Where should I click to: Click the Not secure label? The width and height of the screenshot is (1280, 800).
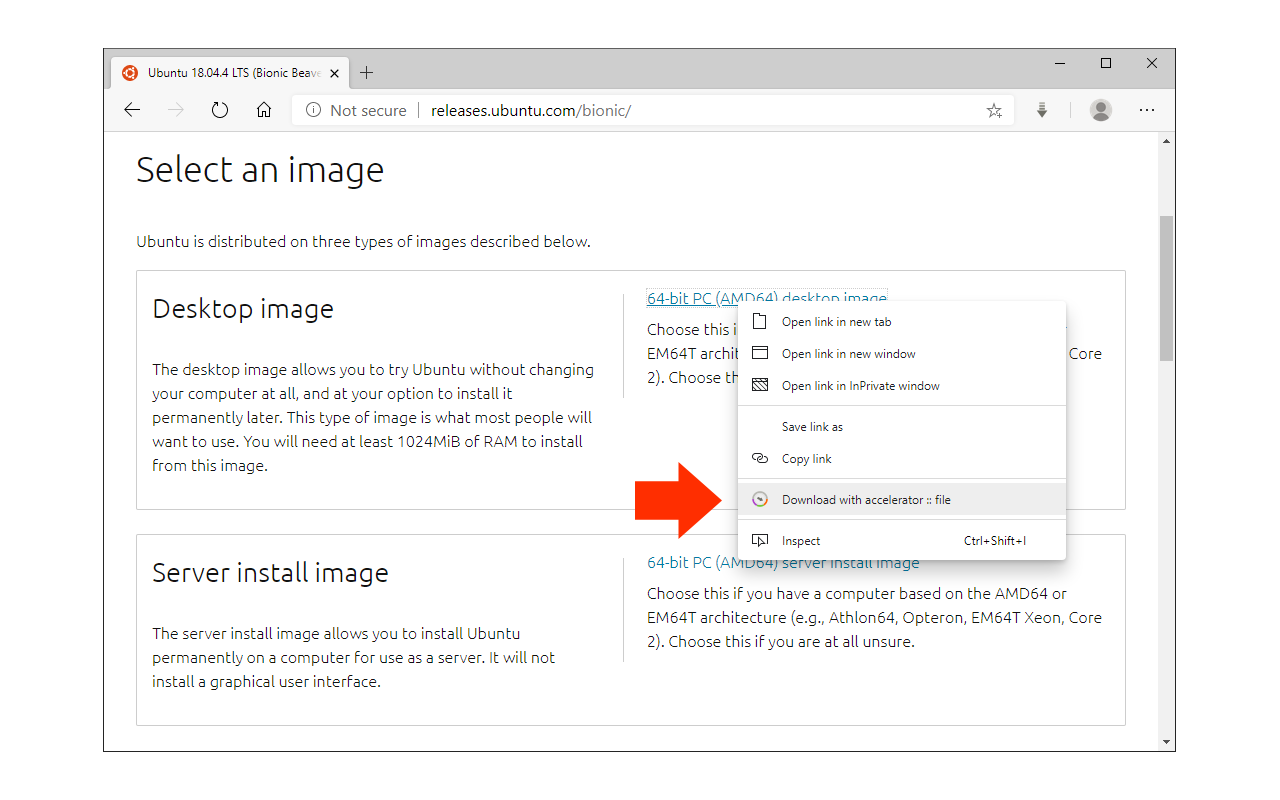pyautogui.click(x=368, y=111)
